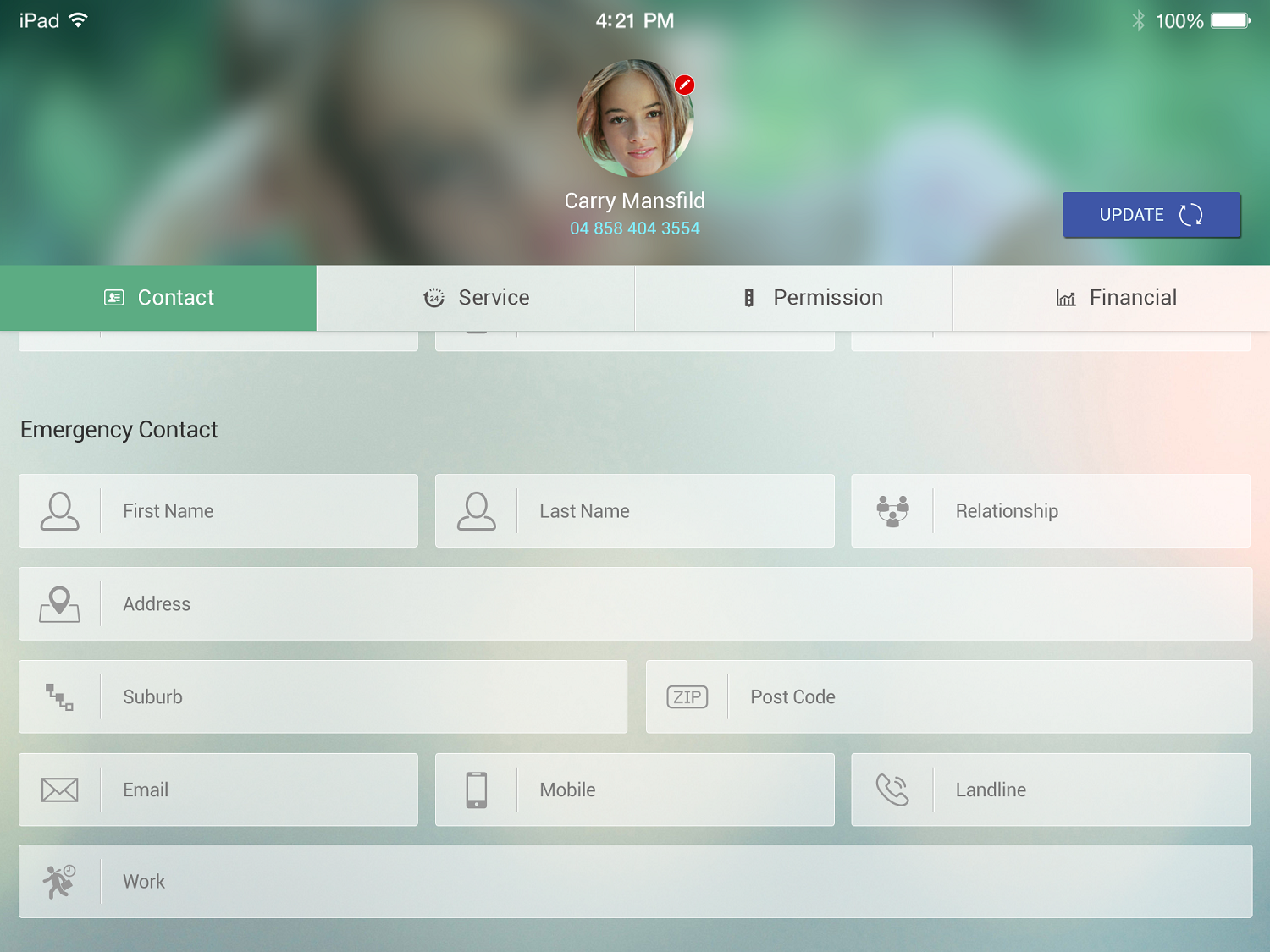Focus the Work field
The height and width of the screenshot is (952, 1270).
635,882
